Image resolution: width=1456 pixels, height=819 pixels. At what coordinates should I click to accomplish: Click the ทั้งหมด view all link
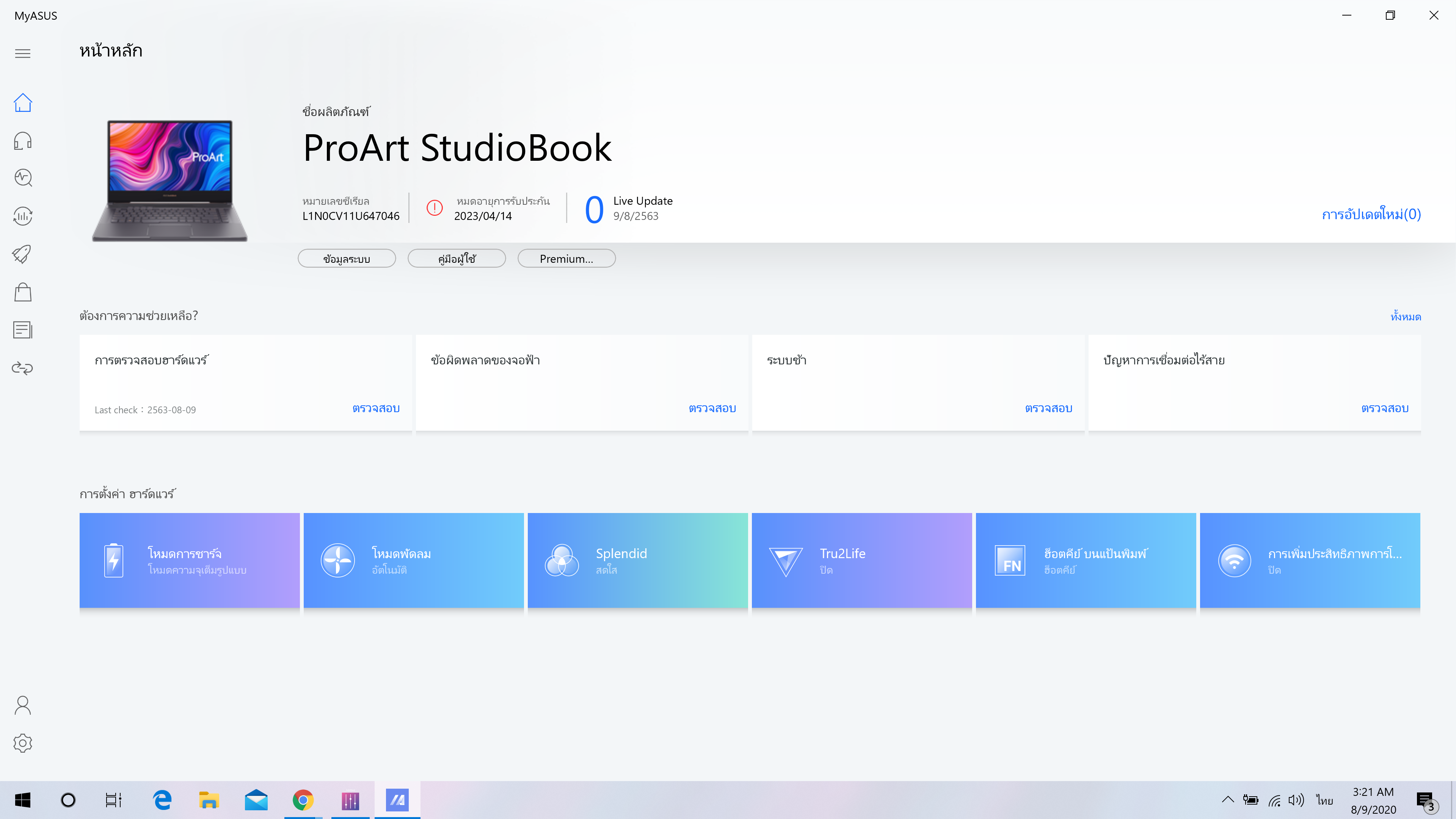1405,317
